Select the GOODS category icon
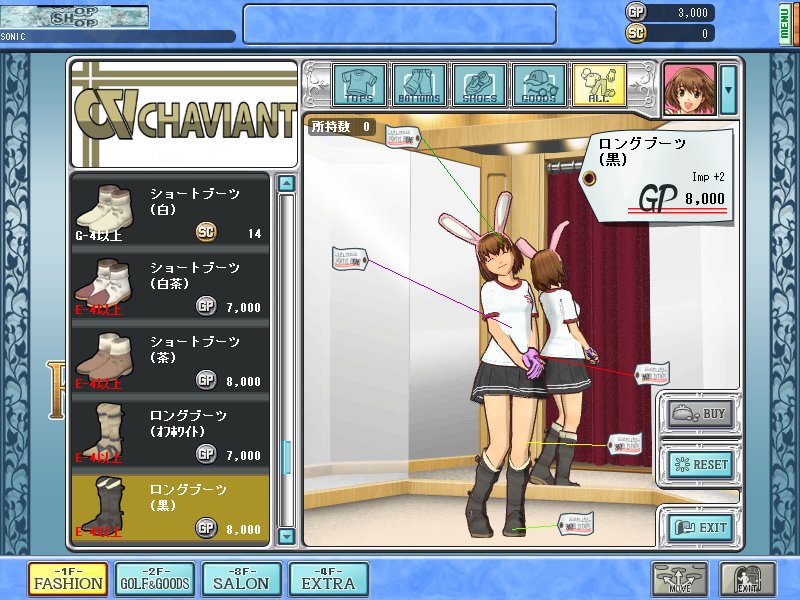Image resolution: width=800 pixels, height=600 pixels. pyautogui.click(x=539, y=85)
